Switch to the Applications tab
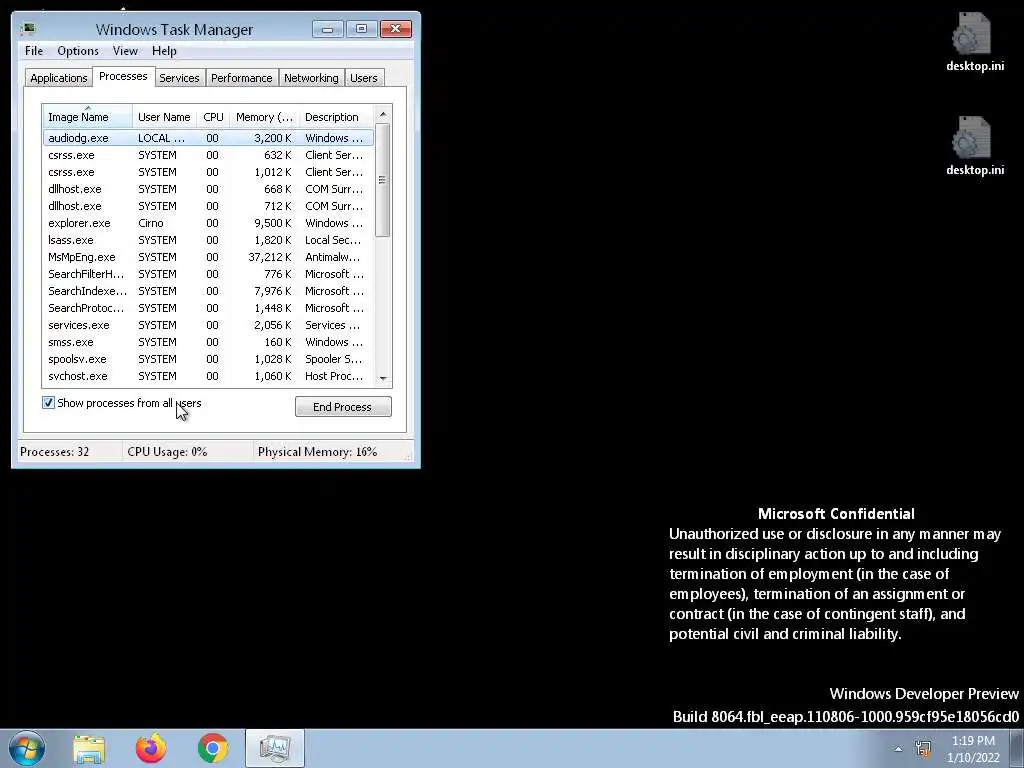Image resolution: width=1024 pixels, height=768 pixels. pyautogui.click(x=59, y=78)
